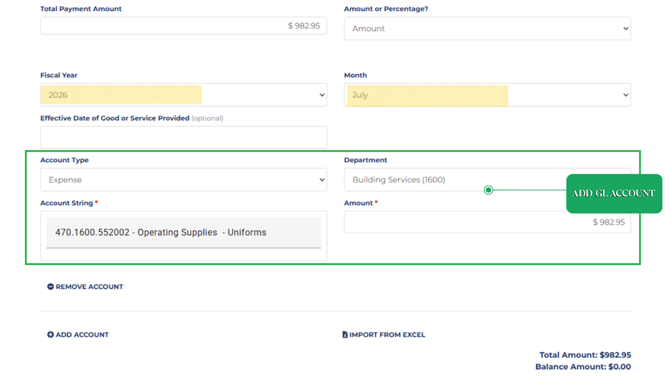Click the Balance Amount: $0.00 text
The height and width of the screenshot is (376, 670).
point(583,367)
